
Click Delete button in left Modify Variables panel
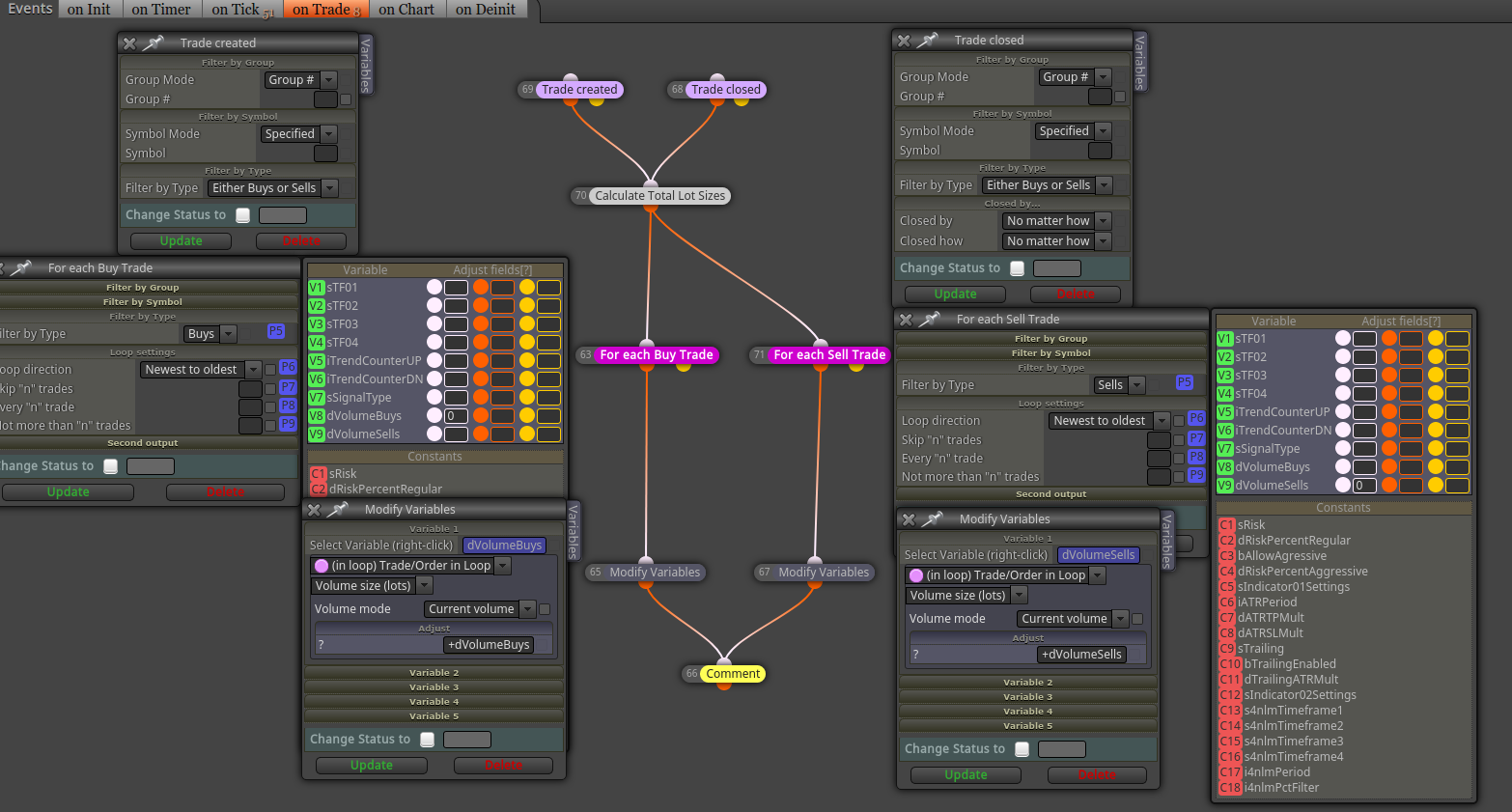point(503,766)
